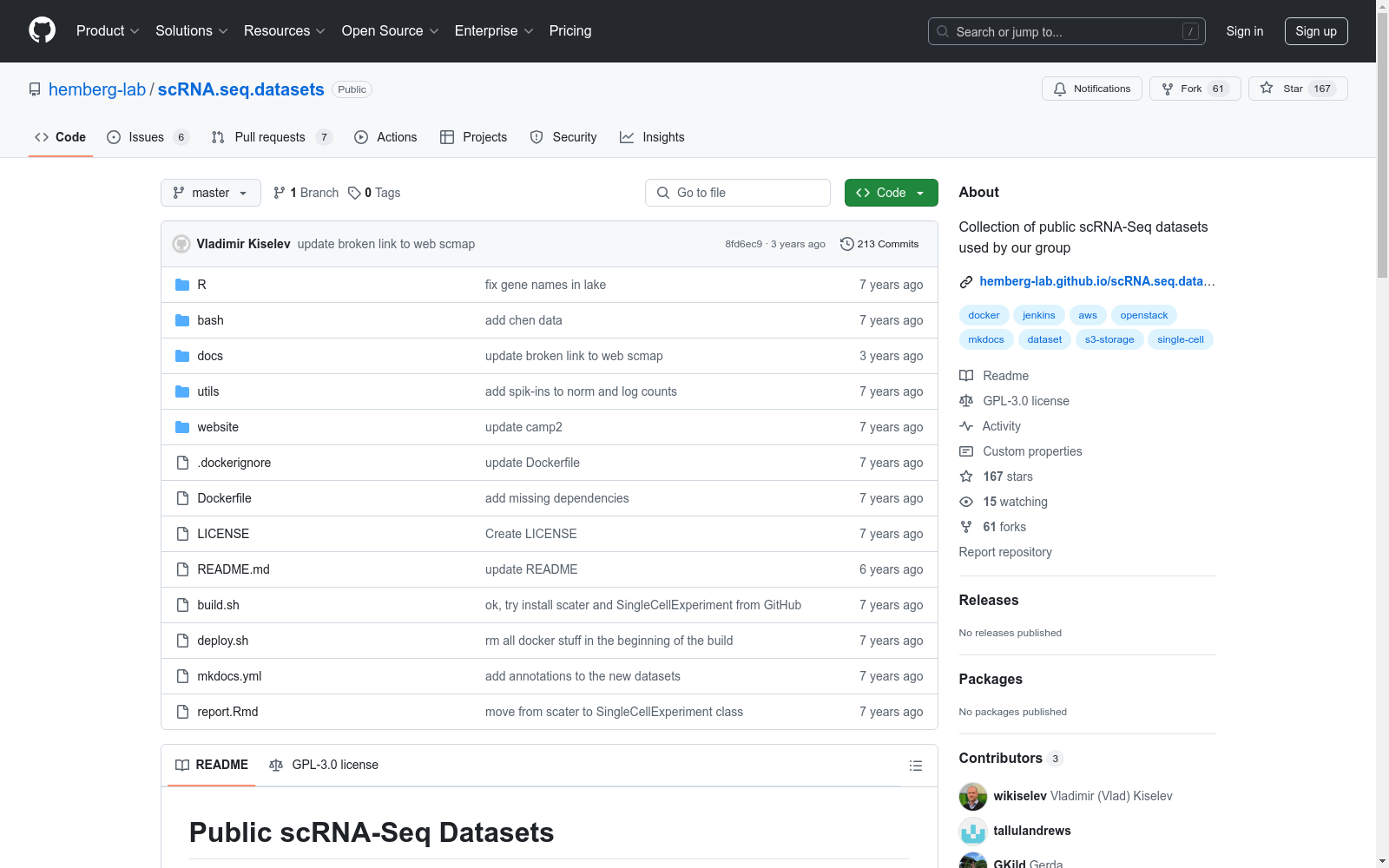View the 213 Commits history
Screen dimensions: 1389x868
[879, 244]
